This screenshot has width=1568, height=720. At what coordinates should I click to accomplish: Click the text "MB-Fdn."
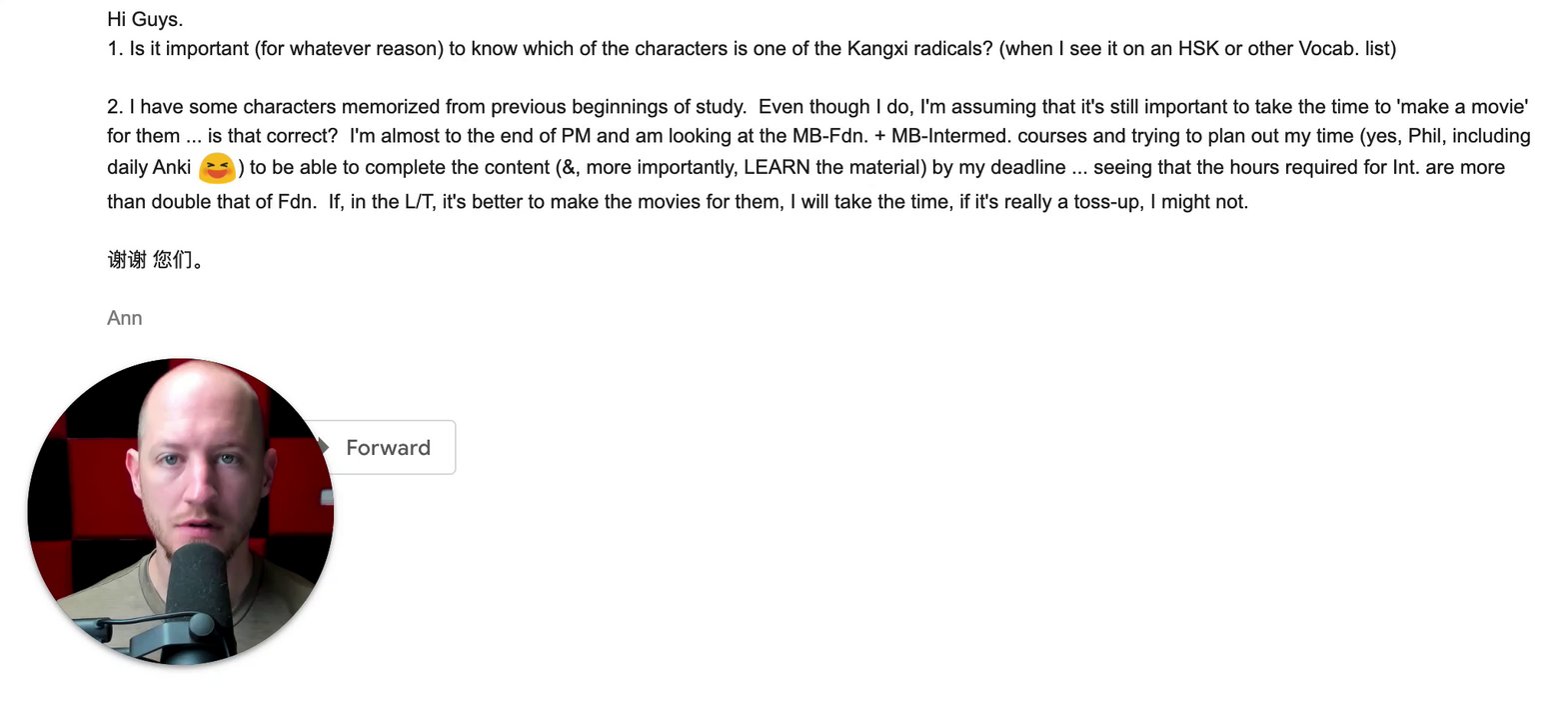[x=829, y=136]
